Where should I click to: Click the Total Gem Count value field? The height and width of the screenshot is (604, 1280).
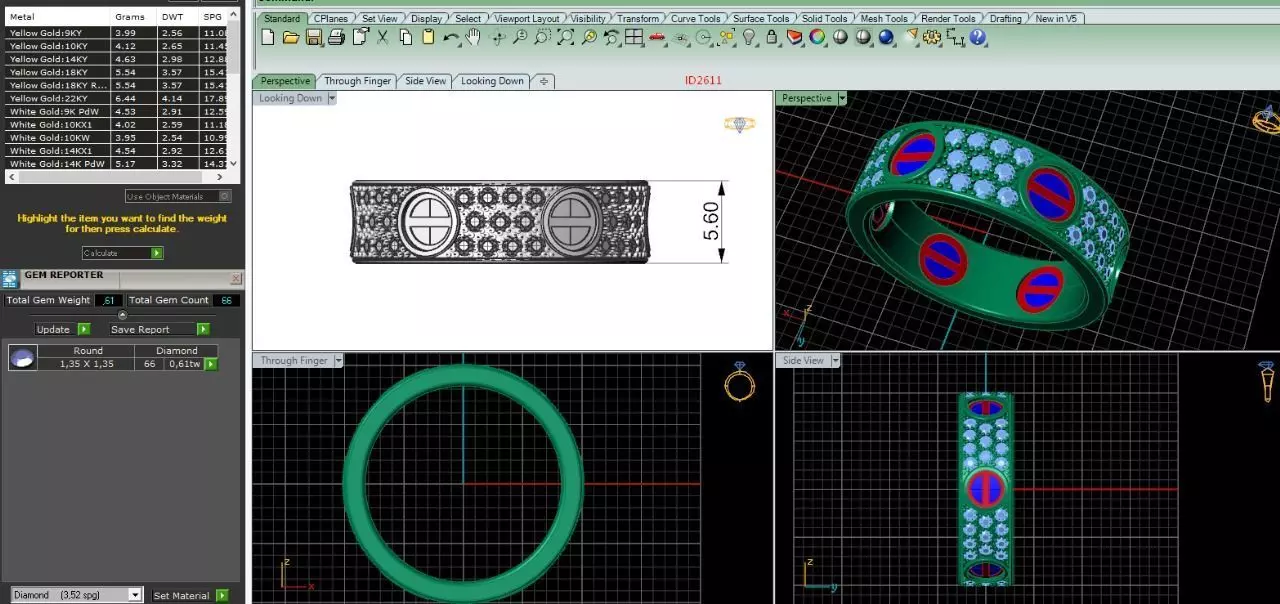pyautogui.click(x=226, y=300)
